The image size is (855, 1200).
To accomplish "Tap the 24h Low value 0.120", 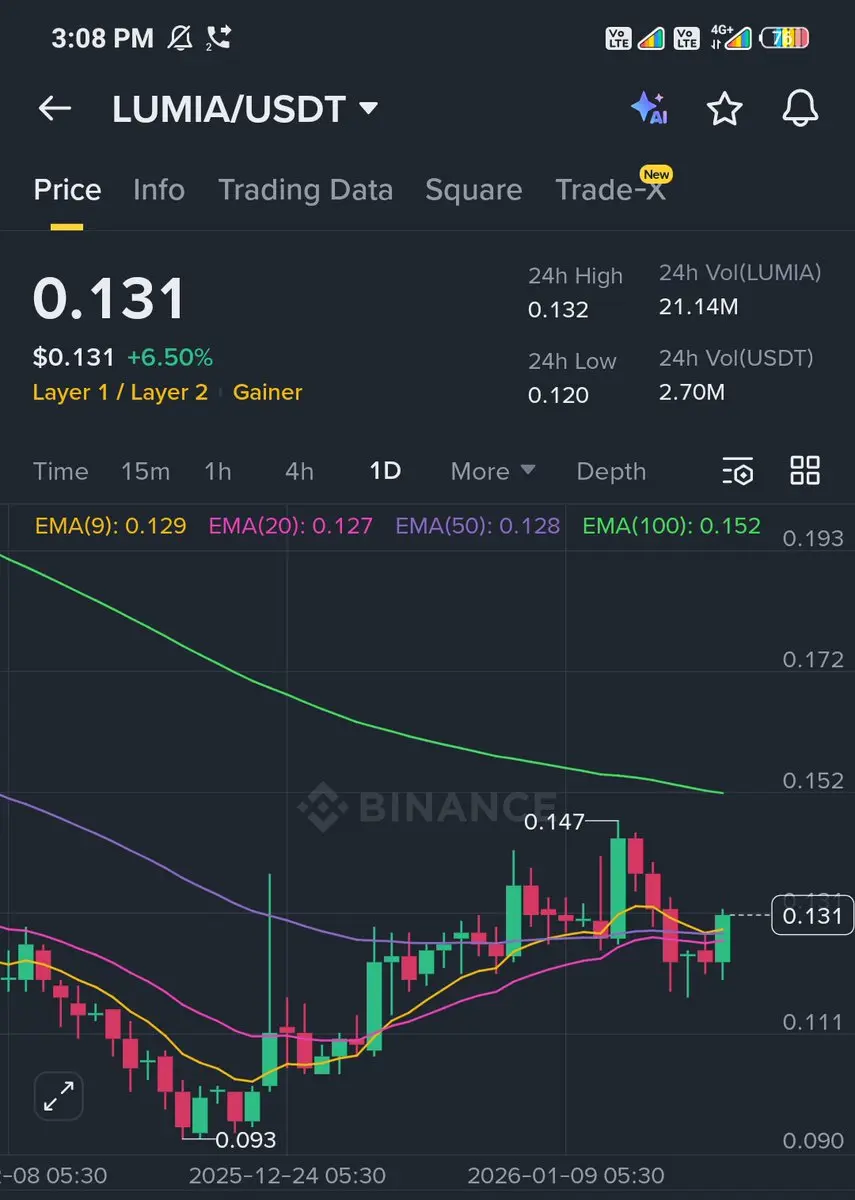I will click(558, 395).
